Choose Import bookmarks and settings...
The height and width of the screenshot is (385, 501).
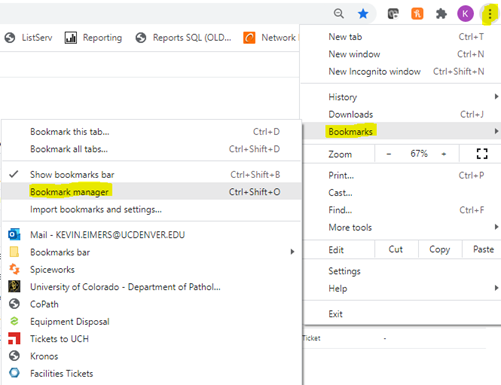[x=152, y=209]
